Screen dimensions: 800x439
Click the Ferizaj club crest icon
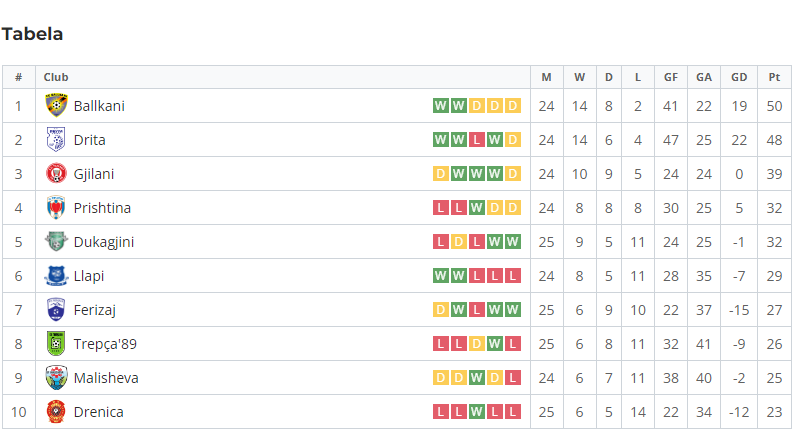56,310
